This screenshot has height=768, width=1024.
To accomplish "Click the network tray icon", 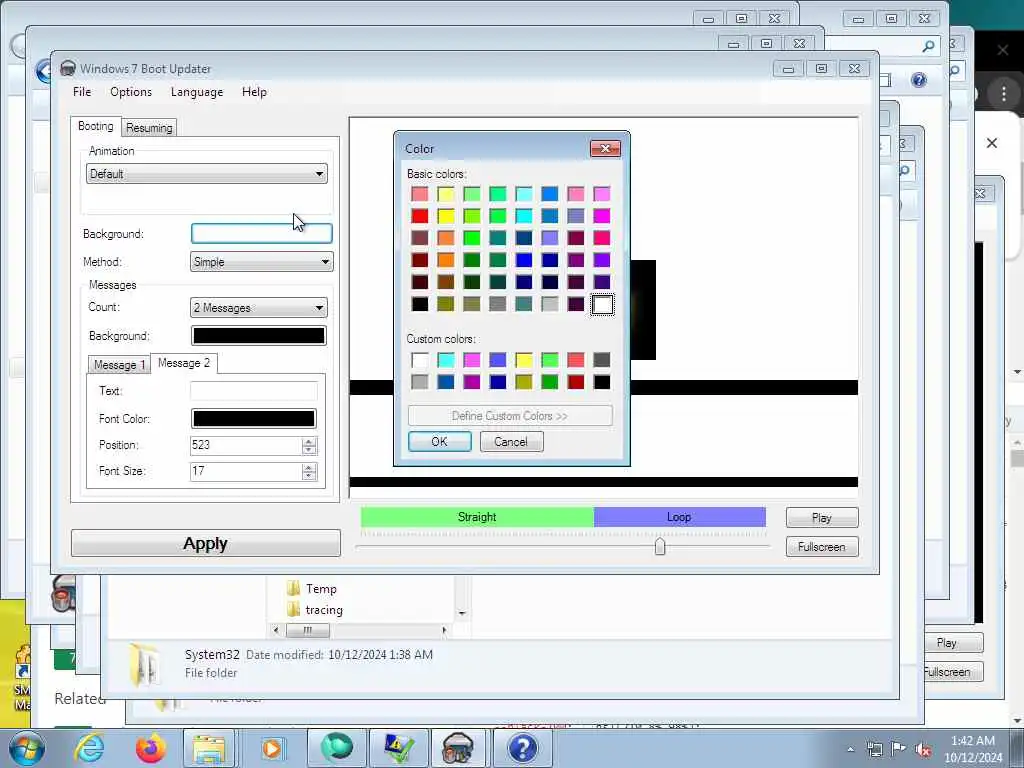I will [x=874, y=749].
